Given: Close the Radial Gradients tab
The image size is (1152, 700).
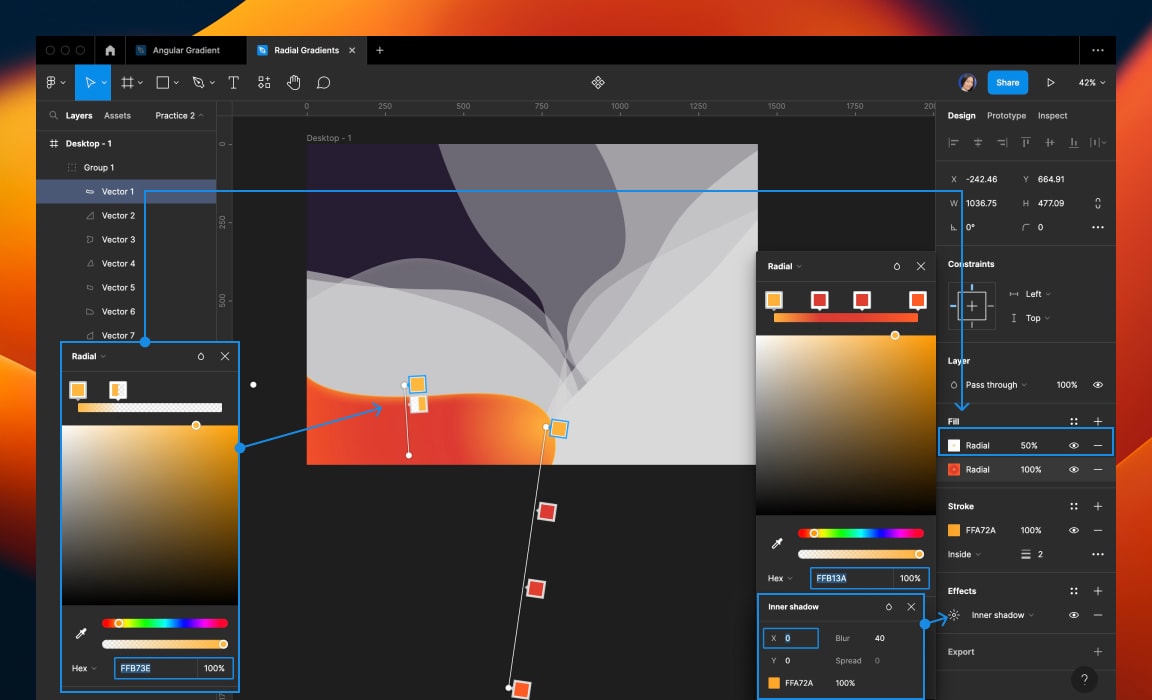Looking at the screenshot, I should 352,50.
